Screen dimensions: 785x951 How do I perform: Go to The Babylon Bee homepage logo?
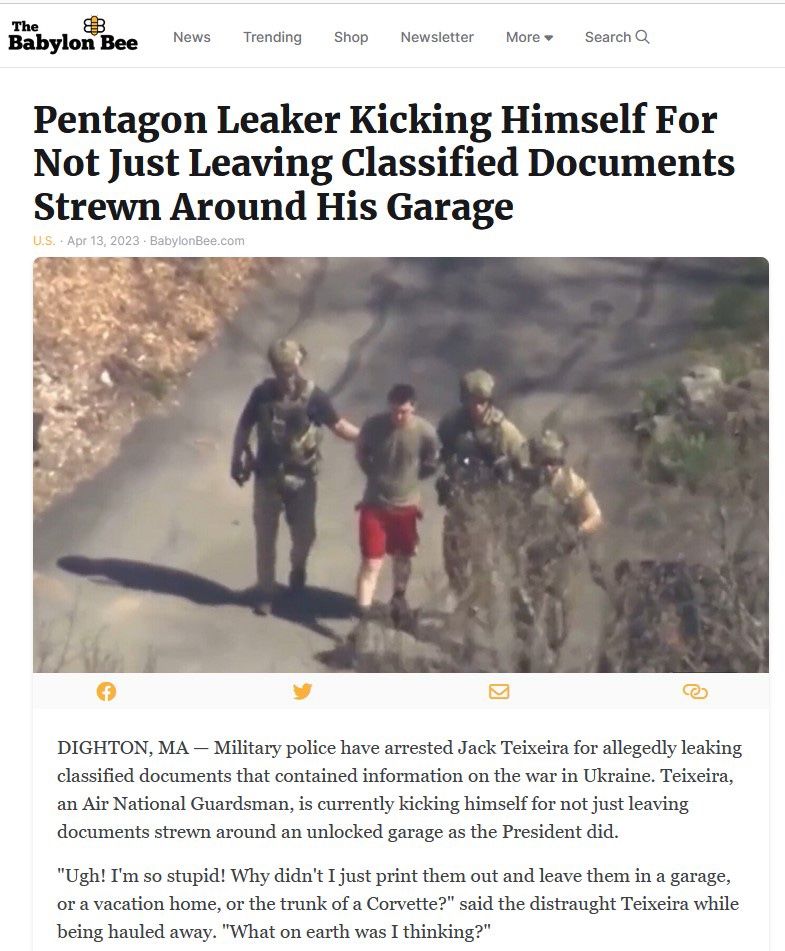pyautogui.click(x=73, y=35)
